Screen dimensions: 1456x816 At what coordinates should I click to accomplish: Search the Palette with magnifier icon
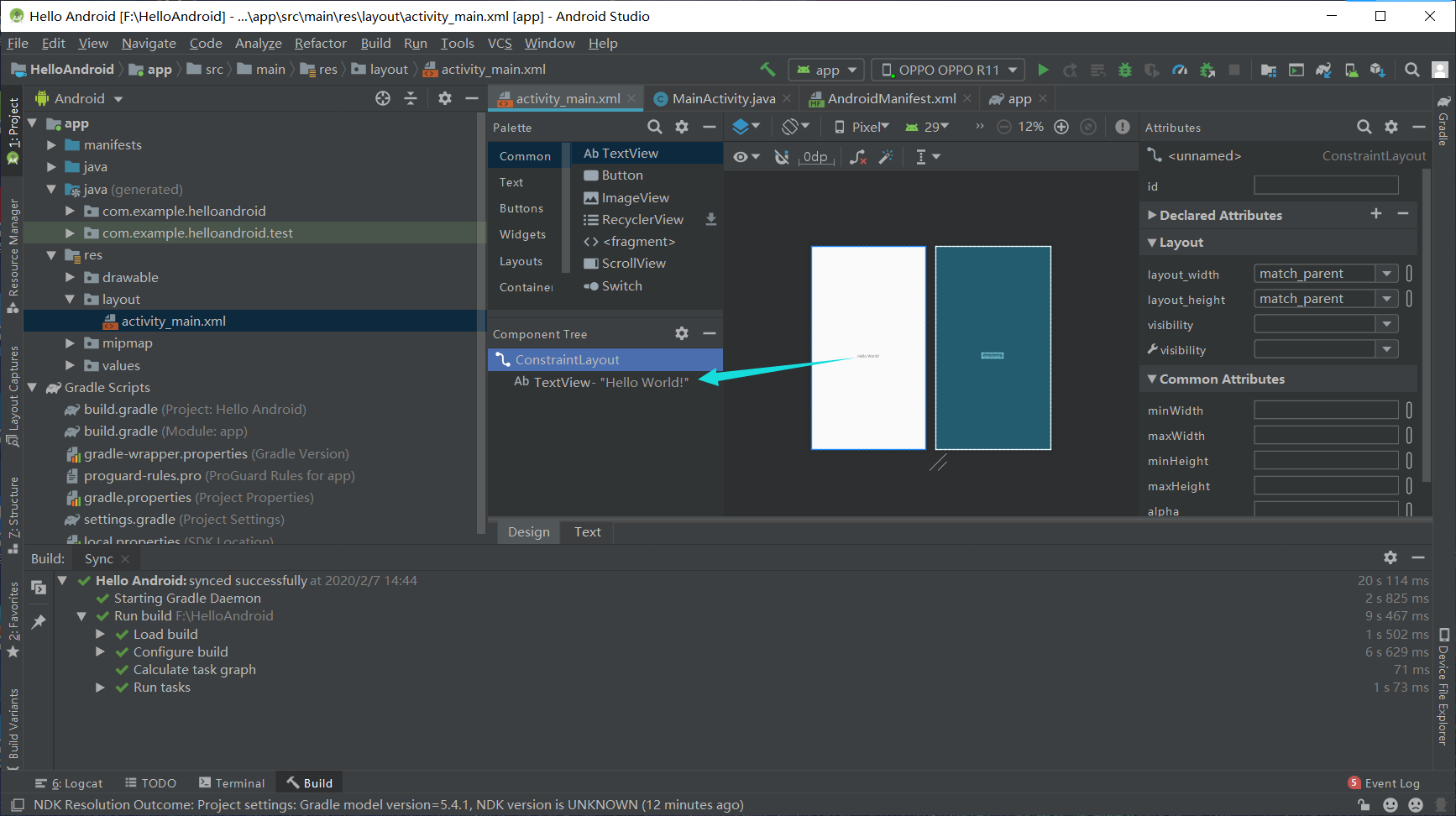655,127
